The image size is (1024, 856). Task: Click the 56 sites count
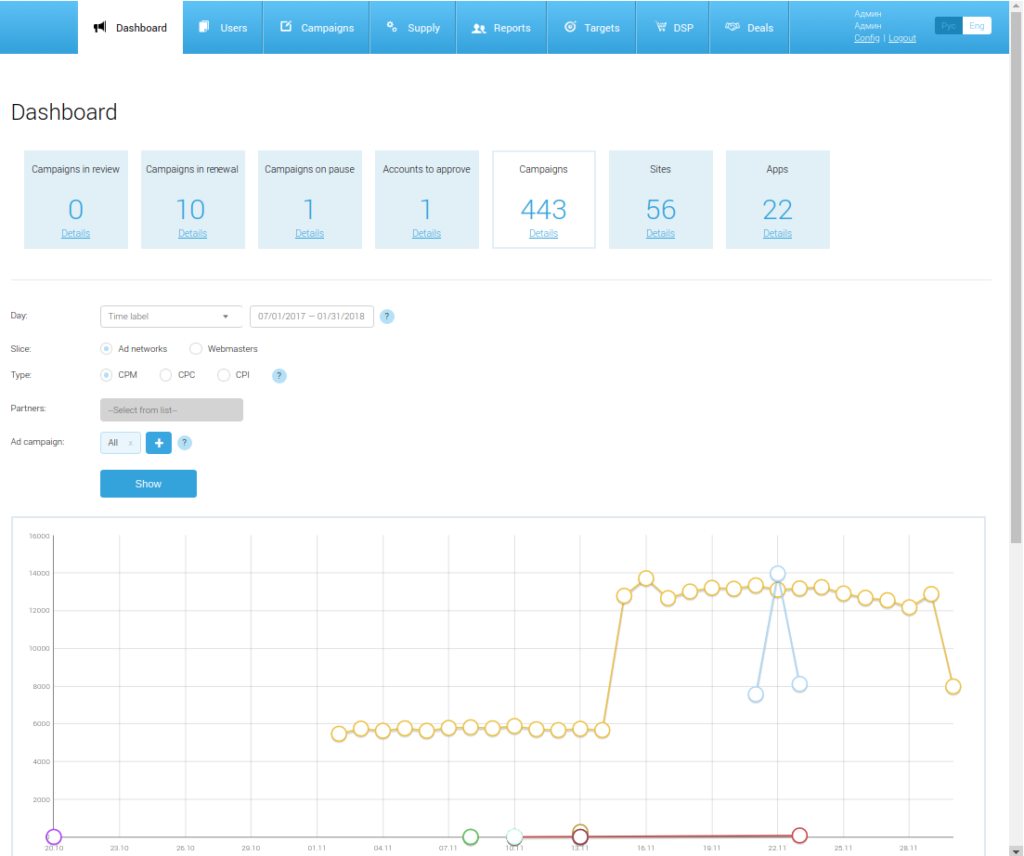tap(660, 210)
